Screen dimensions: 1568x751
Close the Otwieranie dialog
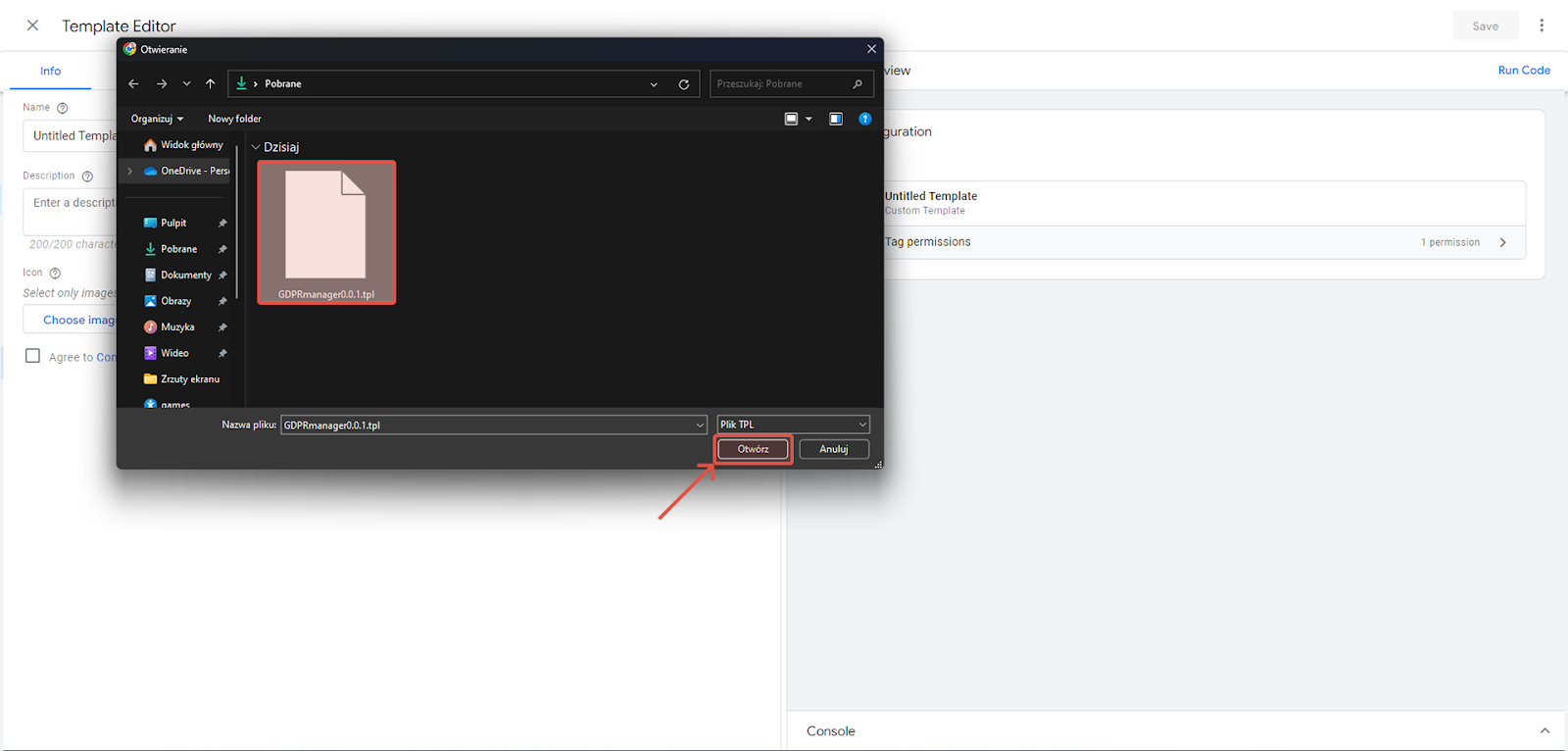(871, 49)
